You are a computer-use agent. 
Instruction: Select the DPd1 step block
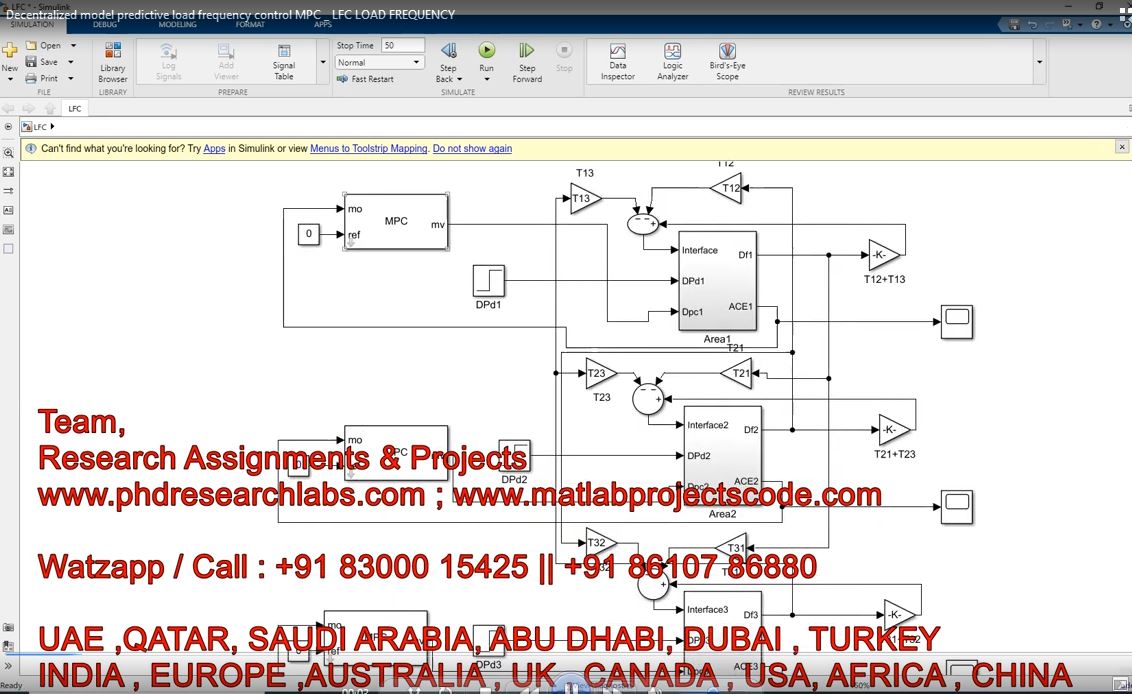coord(489,281)
